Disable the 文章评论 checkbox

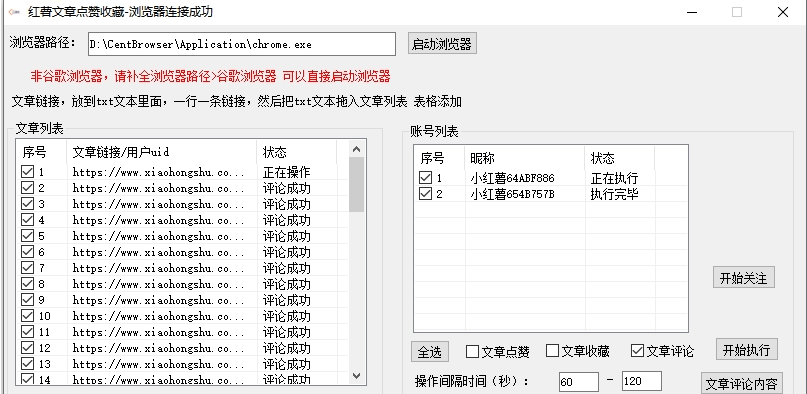(637, 351)
